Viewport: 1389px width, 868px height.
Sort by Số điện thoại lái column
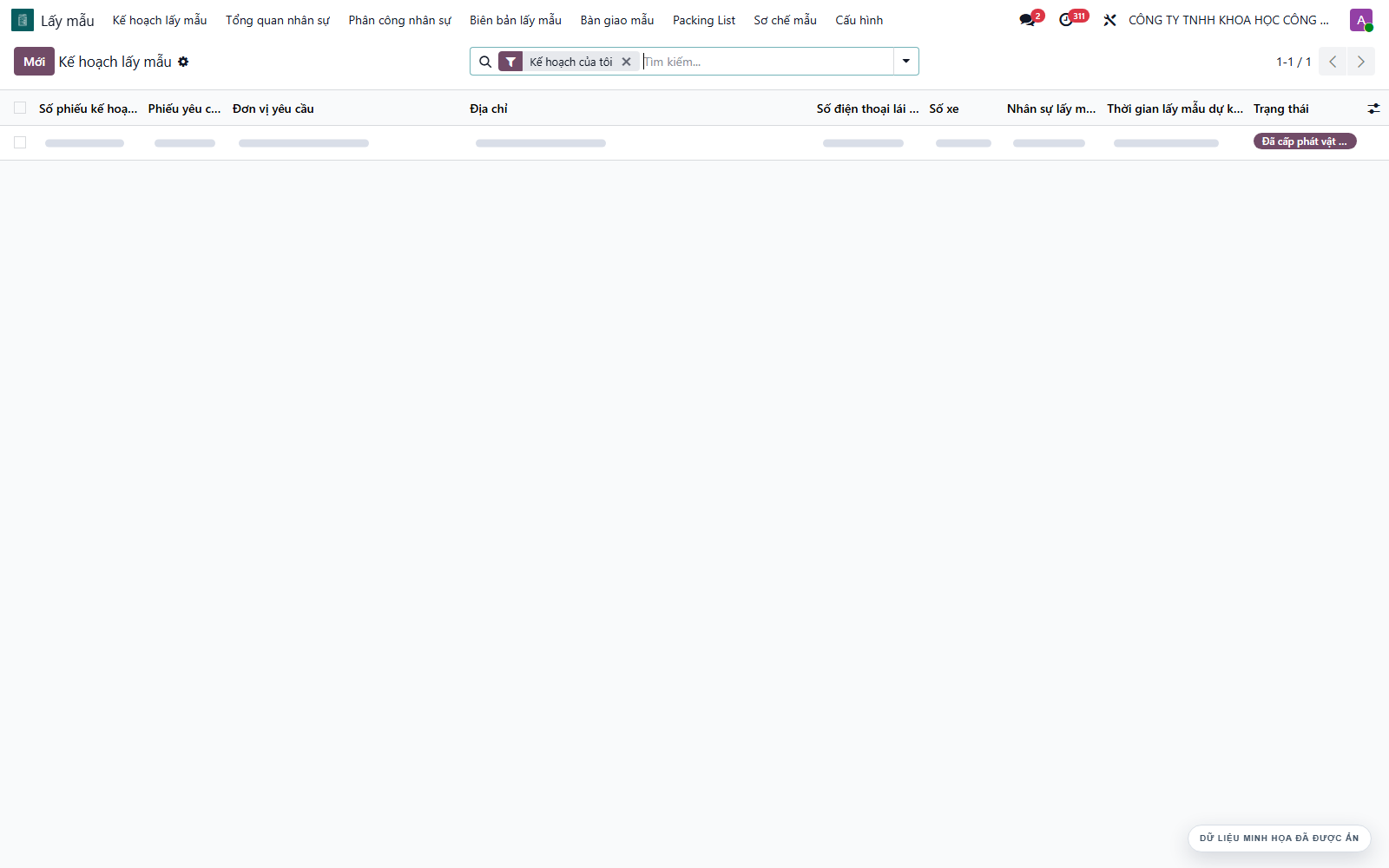pyautogui.click(x=867, y=108)
